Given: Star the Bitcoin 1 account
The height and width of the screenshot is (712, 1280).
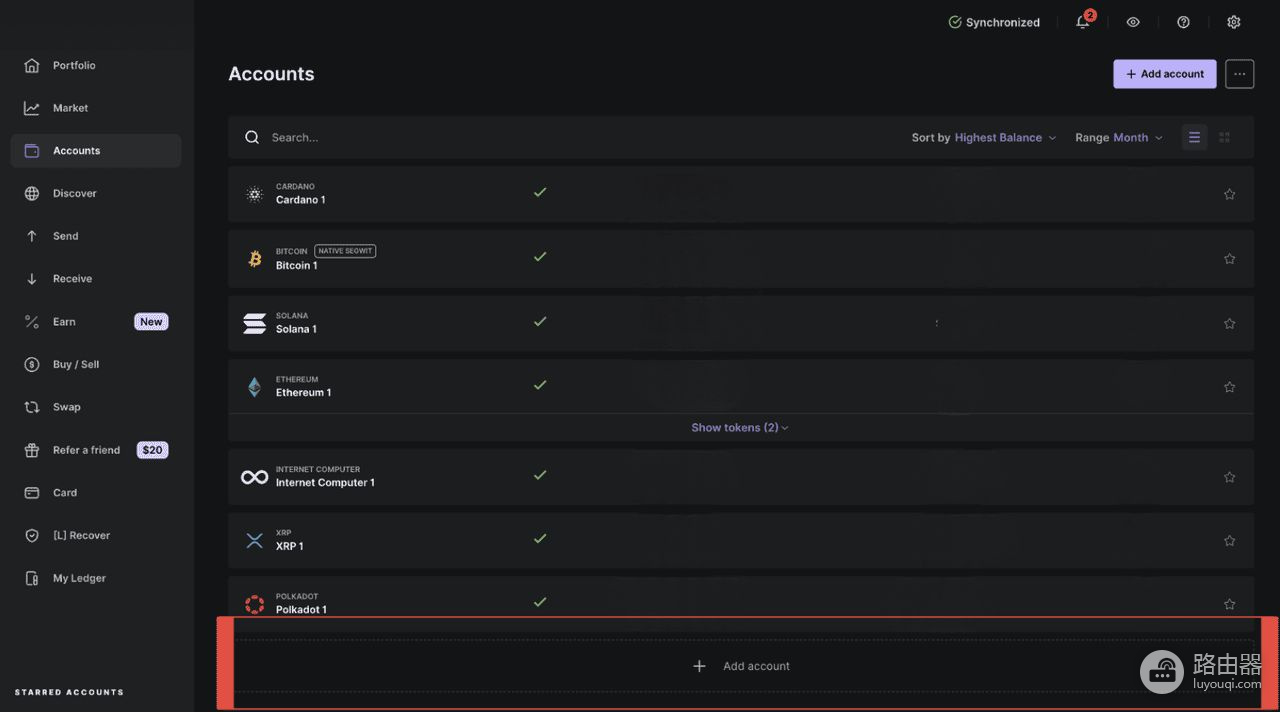Looking at the screenshot, I should click(x=1230, y=259).
